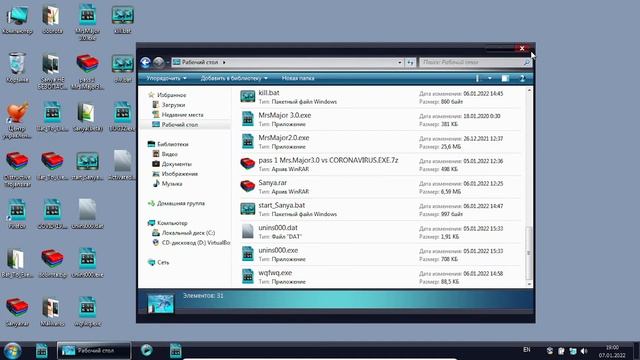Select unins000.dat file icon in the list
This screenshot has height=360, width=640.
[x=247, y=231]
